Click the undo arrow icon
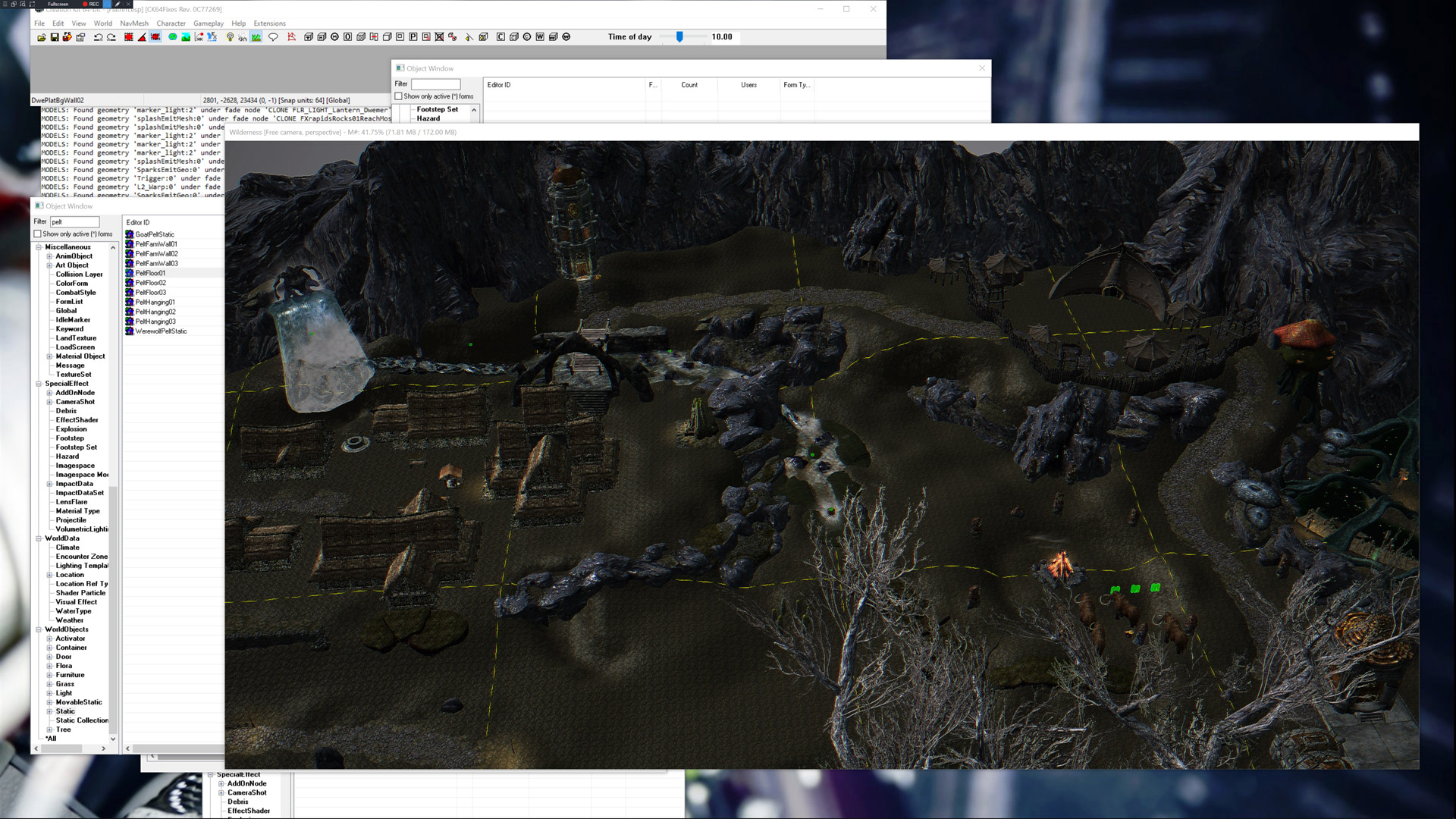Viewport: 1456px width, 819px height. (98, 37)
